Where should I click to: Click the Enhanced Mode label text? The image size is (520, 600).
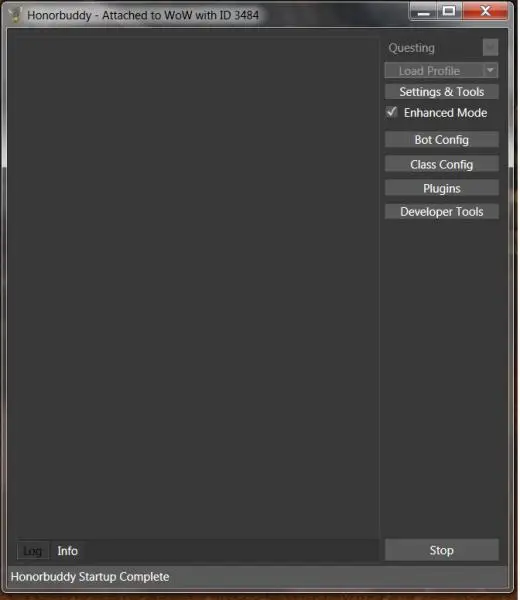pyautogui.click(x=445, y=112)
